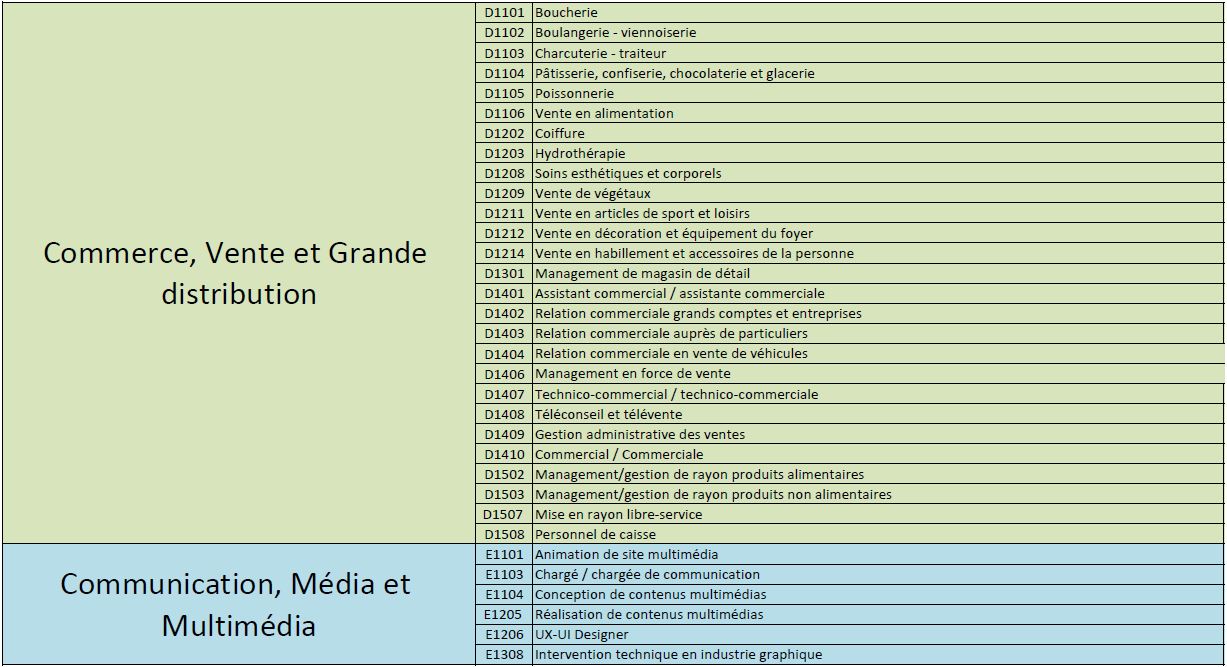Screen dimensions: 1227x667
Task: Click code cell D1103
Action: coord(504,53)
